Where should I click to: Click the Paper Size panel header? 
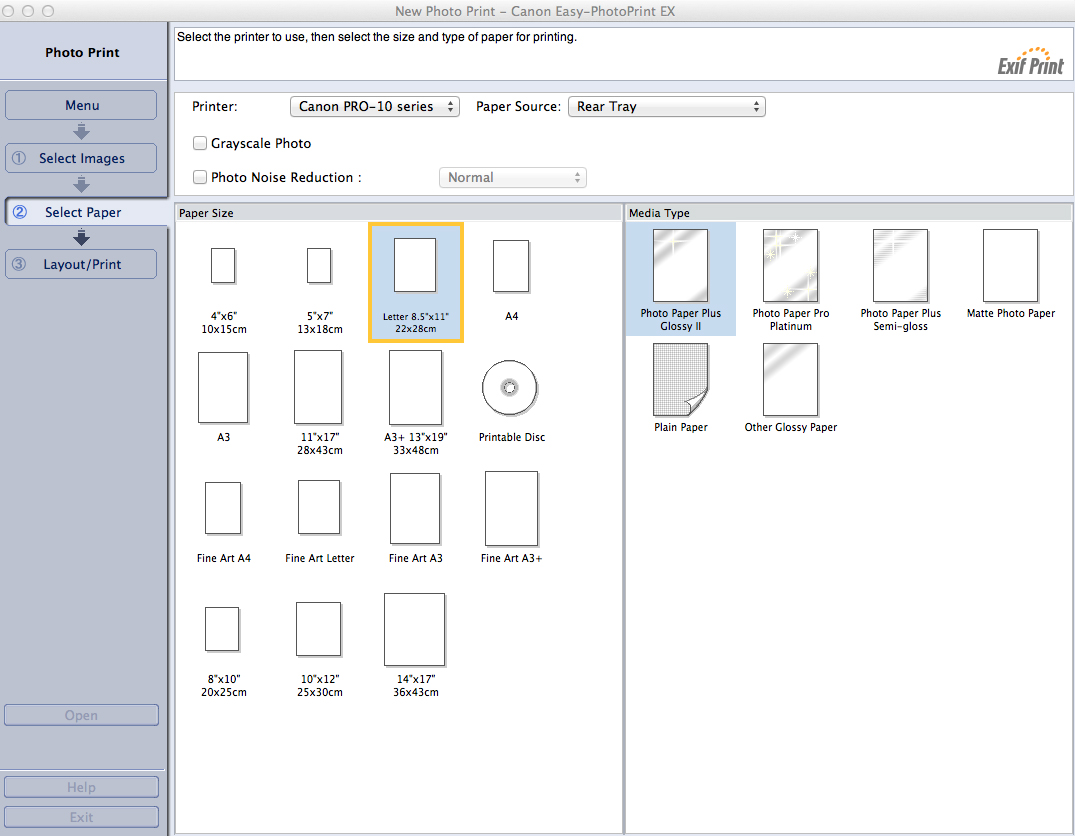click(398, 213)
